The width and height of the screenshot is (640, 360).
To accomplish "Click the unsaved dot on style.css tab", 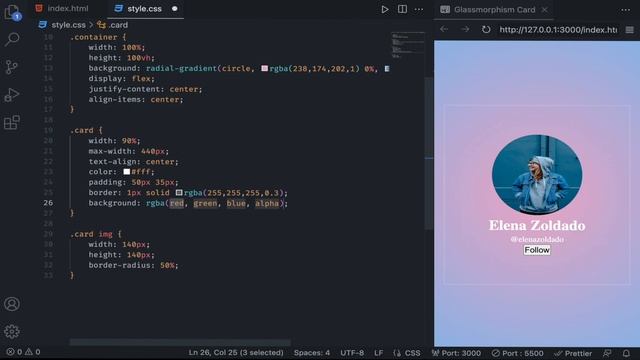I will (175, 9).
